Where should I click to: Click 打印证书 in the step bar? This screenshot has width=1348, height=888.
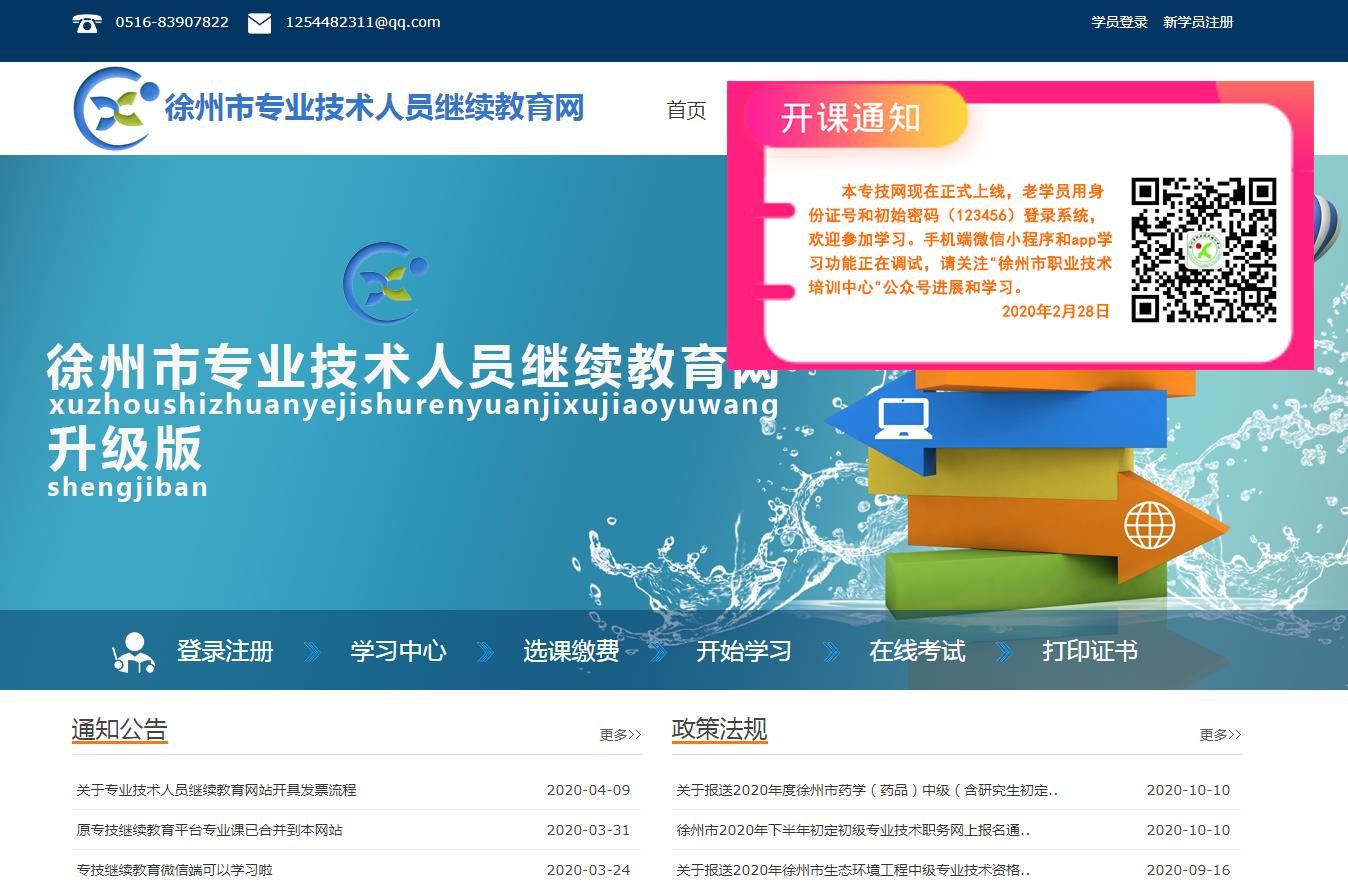coord(1090,652)
